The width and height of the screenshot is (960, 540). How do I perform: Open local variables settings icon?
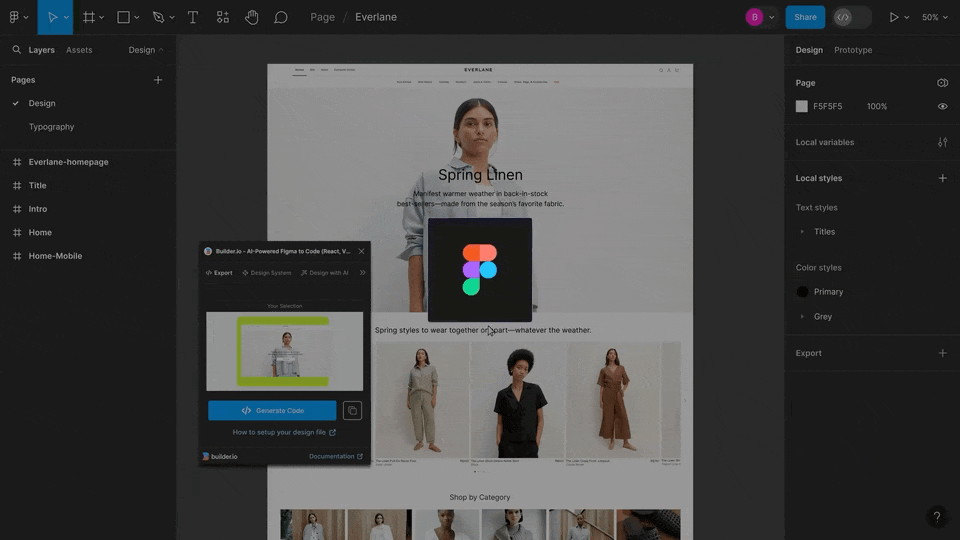[x=942, y=142]
